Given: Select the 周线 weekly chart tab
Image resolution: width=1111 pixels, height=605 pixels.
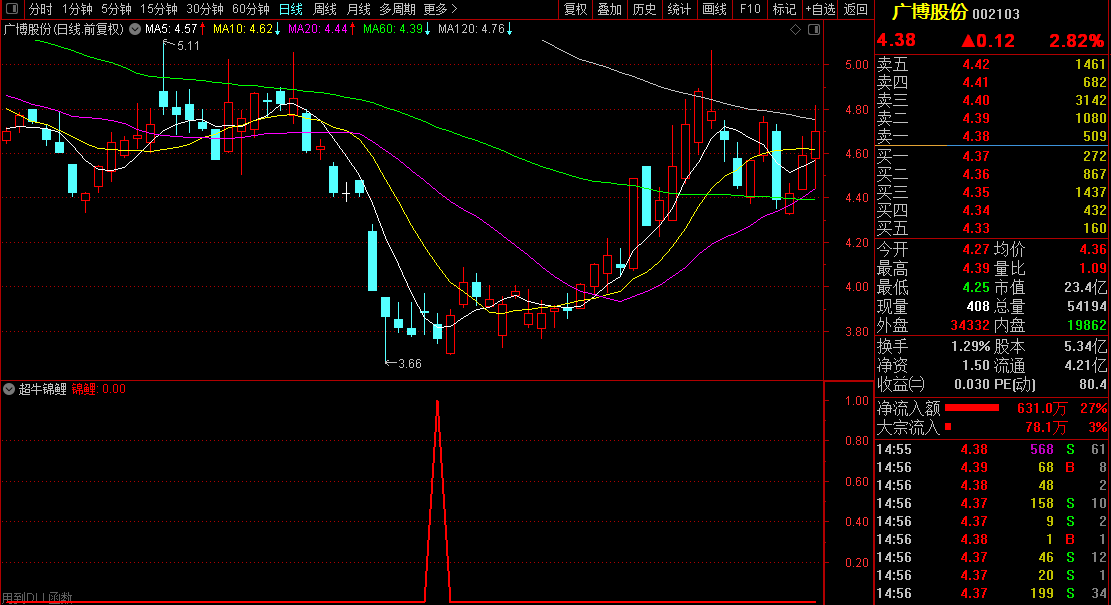Looking at the screenshot, I should pos(325,9).
